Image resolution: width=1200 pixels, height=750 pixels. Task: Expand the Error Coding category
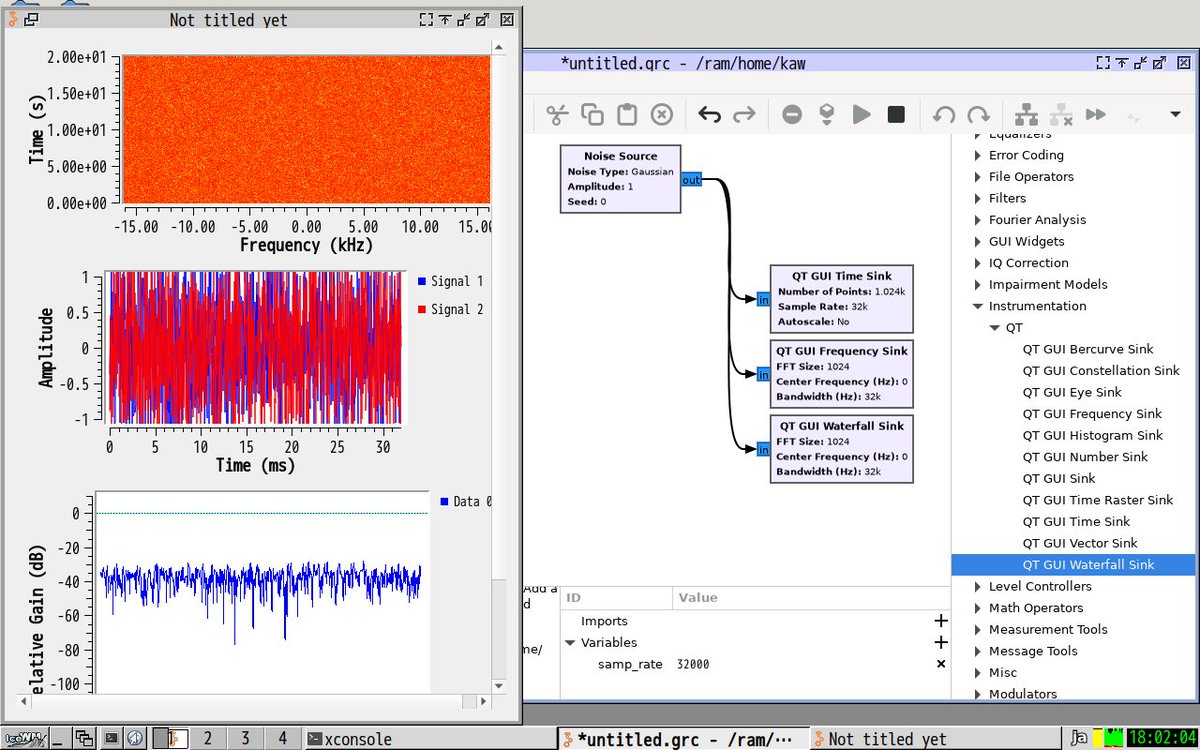click(978, 155)
